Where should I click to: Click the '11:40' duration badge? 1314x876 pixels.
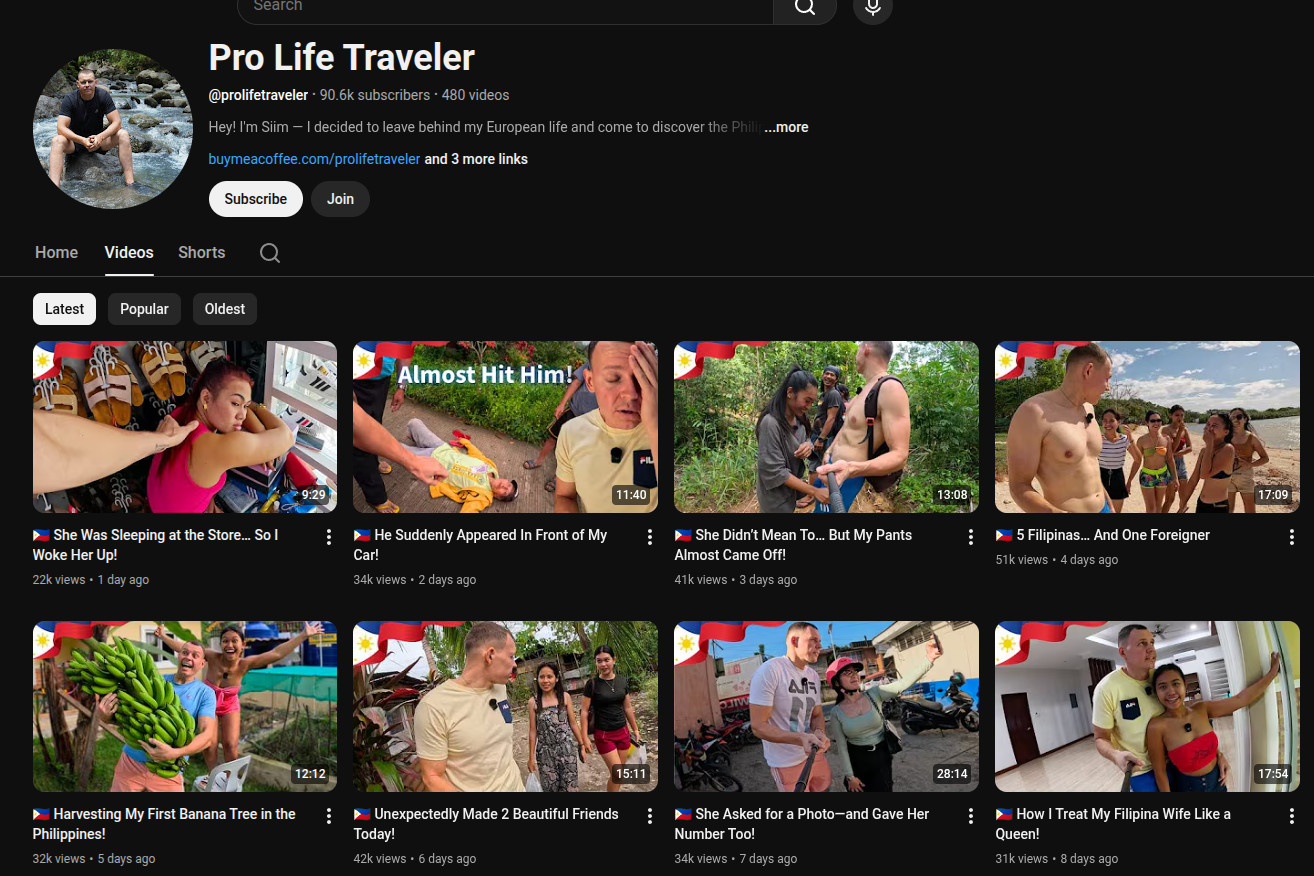coord(632,495)
